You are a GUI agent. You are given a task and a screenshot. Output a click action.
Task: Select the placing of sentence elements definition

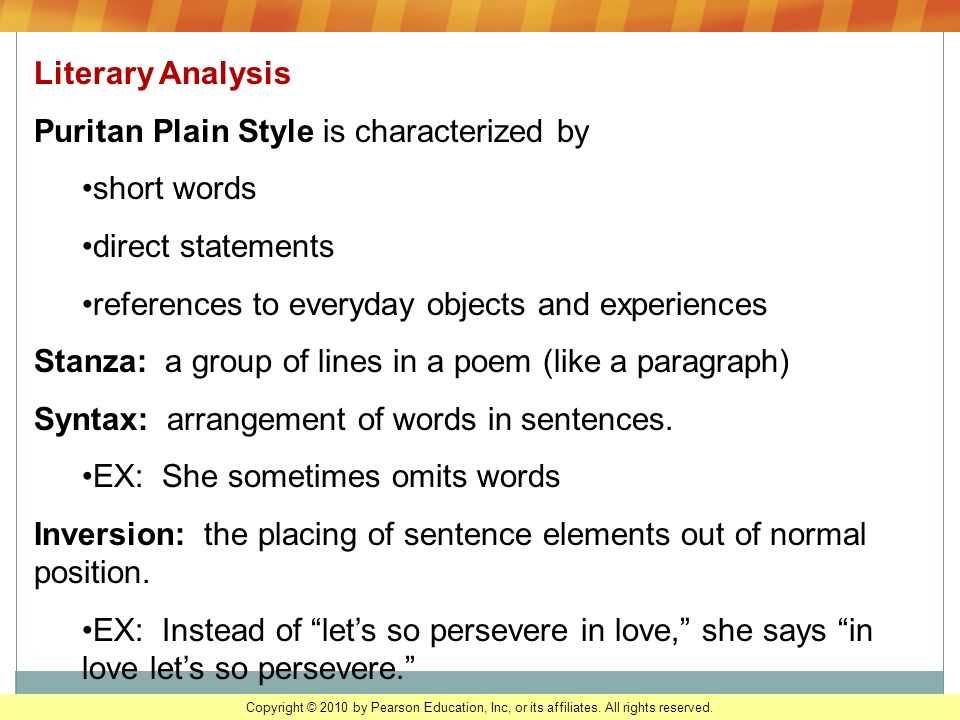(534, 534)
